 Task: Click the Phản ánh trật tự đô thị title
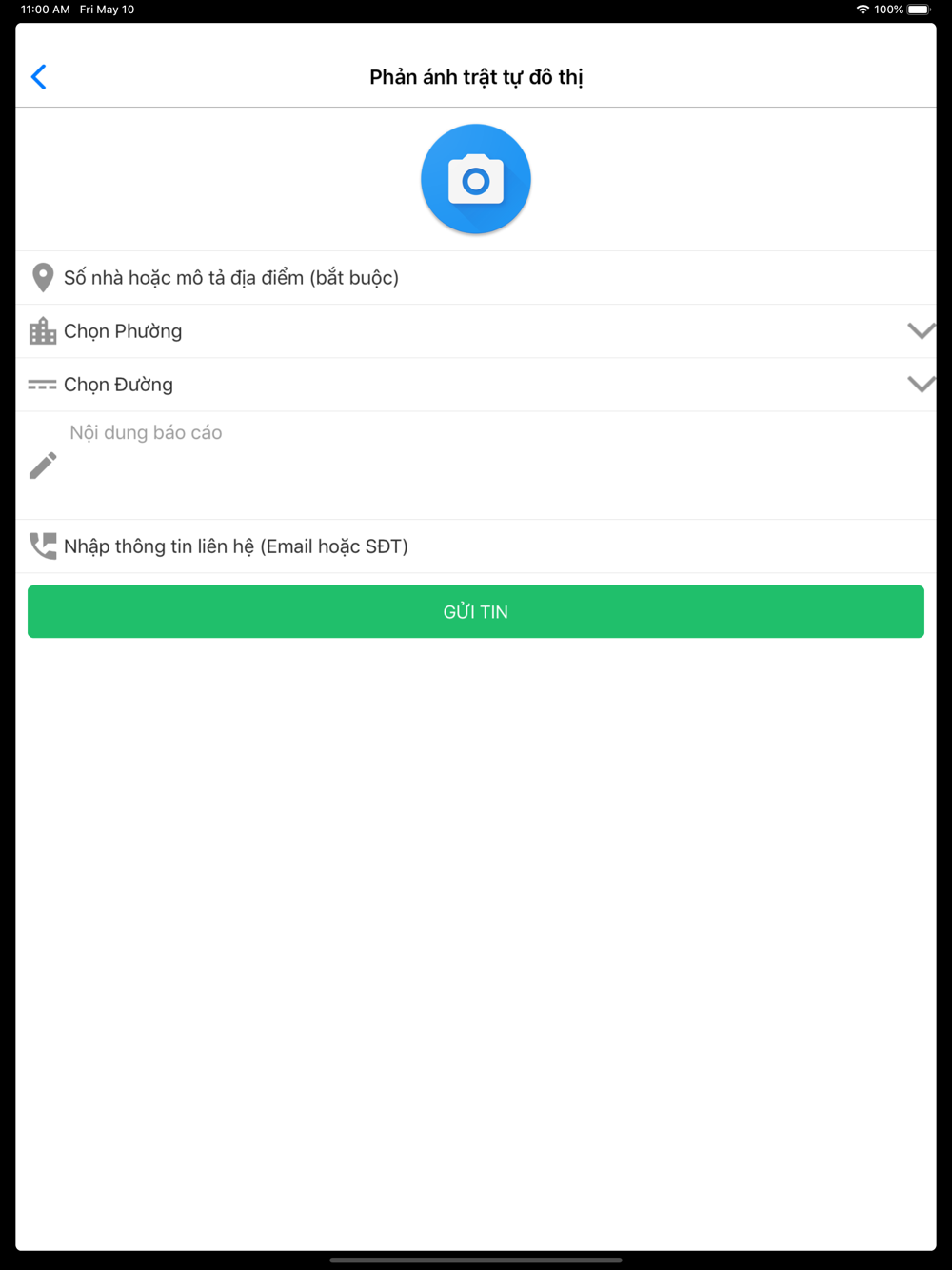pos(476,77)
